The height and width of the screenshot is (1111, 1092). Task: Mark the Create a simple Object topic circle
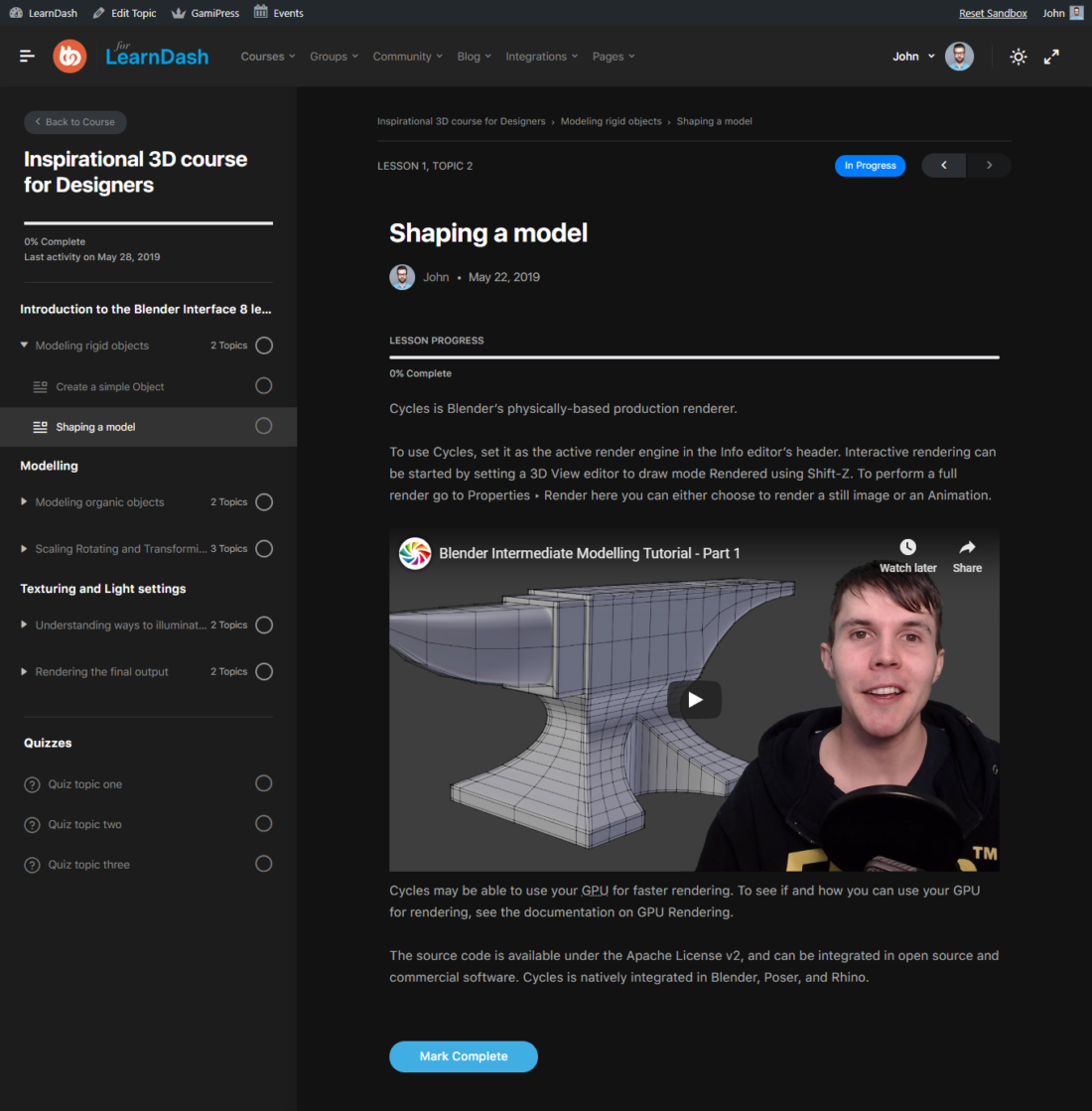click(263, 386)
